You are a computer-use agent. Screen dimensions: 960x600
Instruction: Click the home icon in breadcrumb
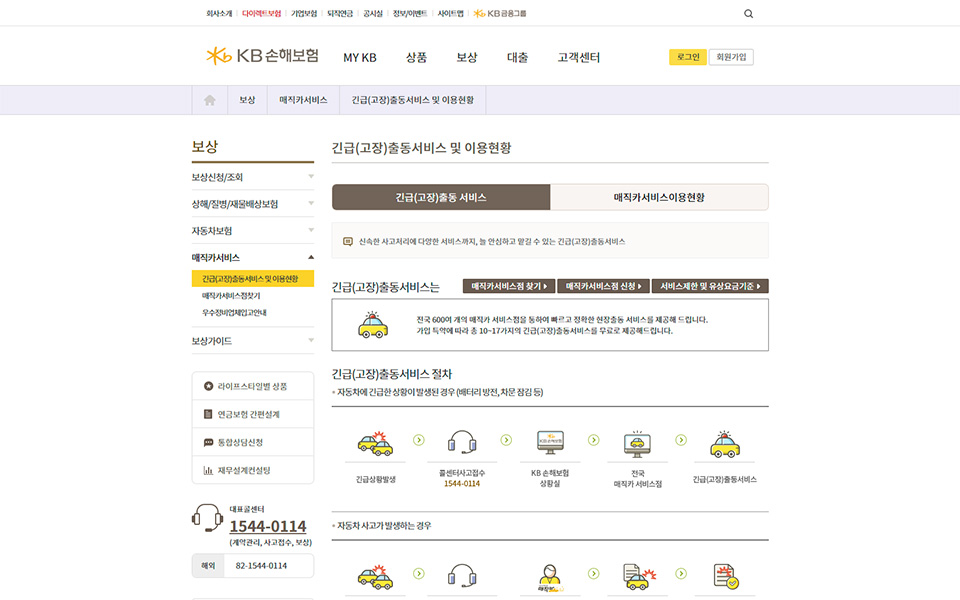click(x=210, y=100)
